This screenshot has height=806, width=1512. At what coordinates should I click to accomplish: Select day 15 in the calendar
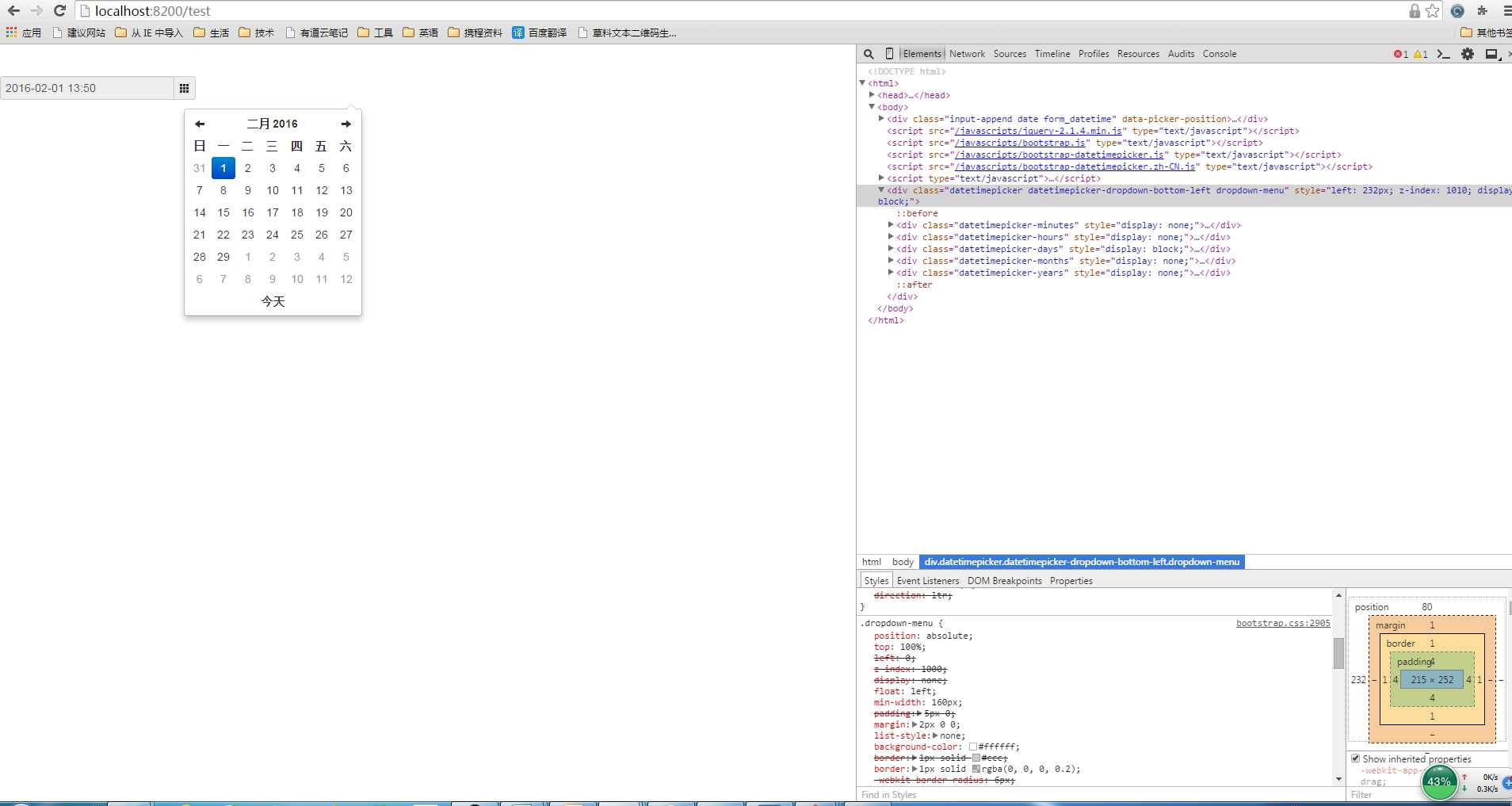223,212
